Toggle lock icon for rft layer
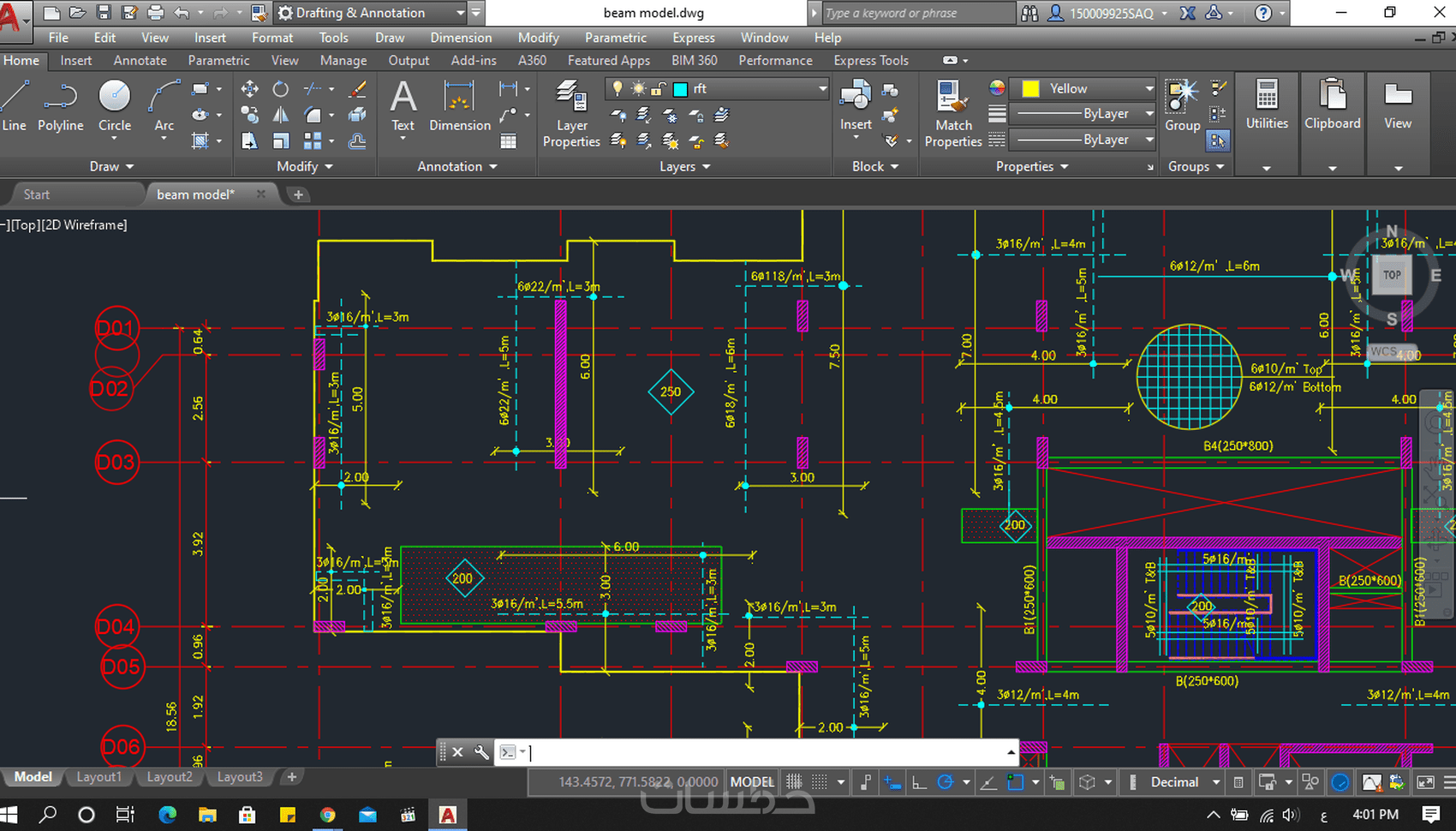Screen dimensions: 1456x831 (x=659, y=88)
